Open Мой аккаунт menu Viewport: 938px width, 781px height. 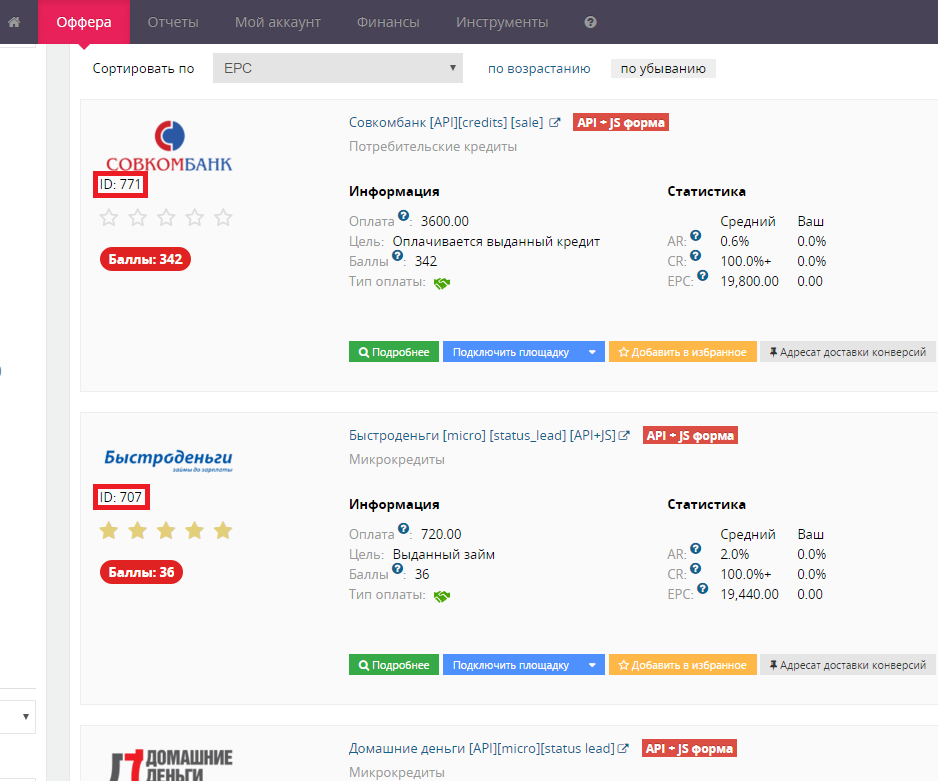pyautogui.click(x=278, y=22)
